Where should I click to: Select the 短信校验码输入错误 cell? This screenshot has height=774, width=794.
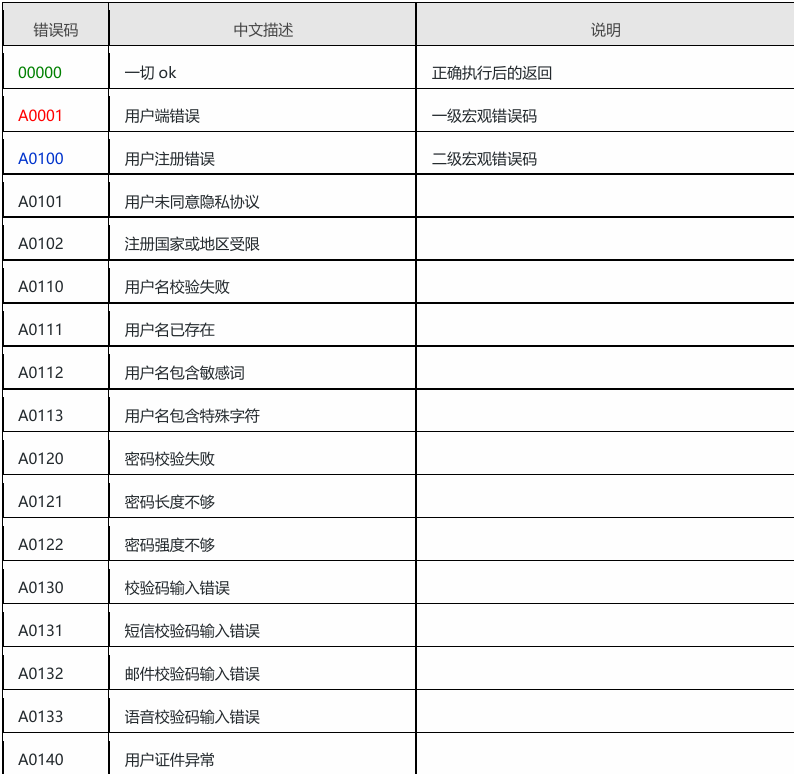coord(192,631)
